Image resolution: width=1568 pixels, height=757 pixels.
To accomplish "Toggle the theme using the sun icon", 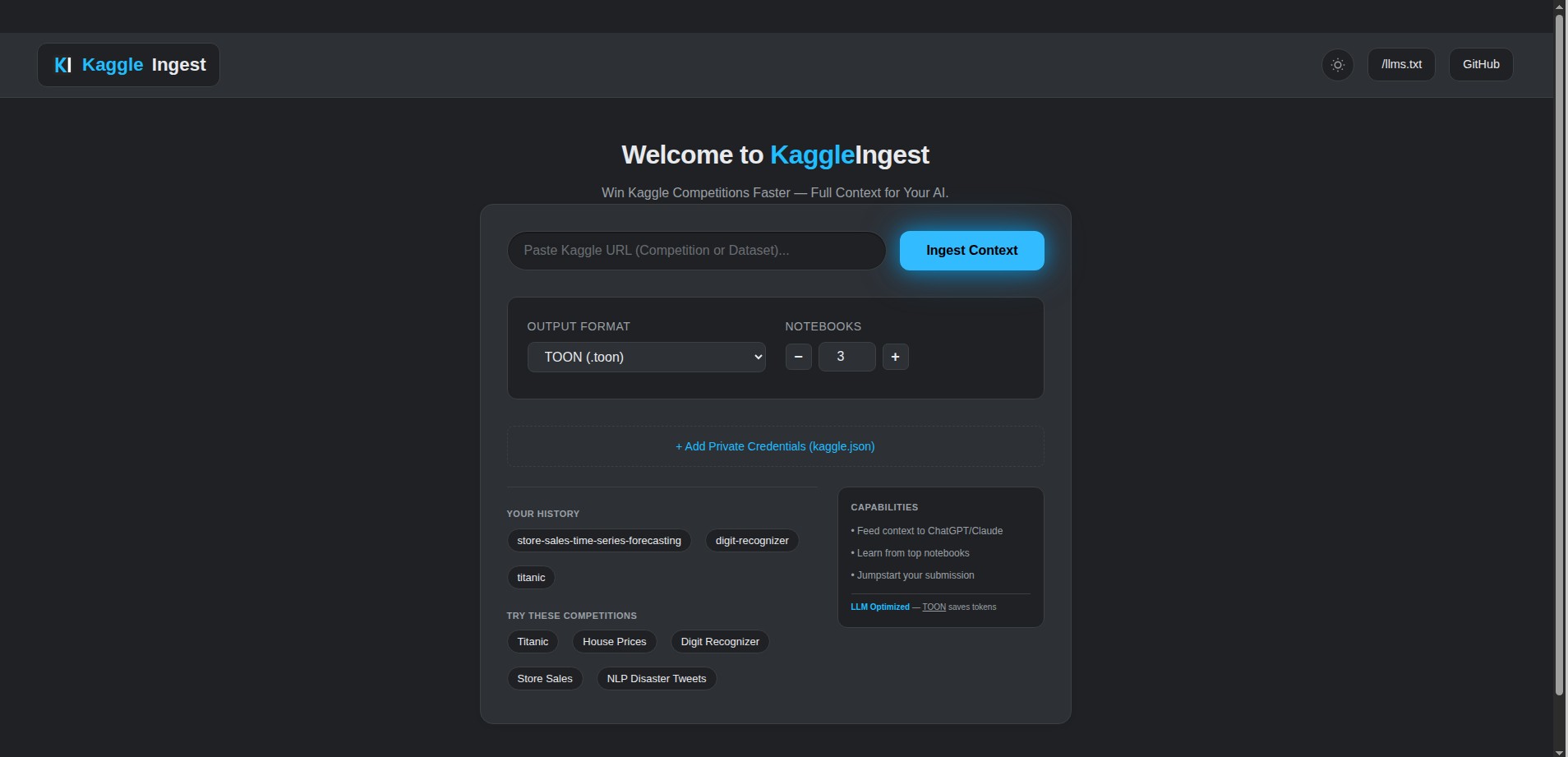I will pos(1336,64).
